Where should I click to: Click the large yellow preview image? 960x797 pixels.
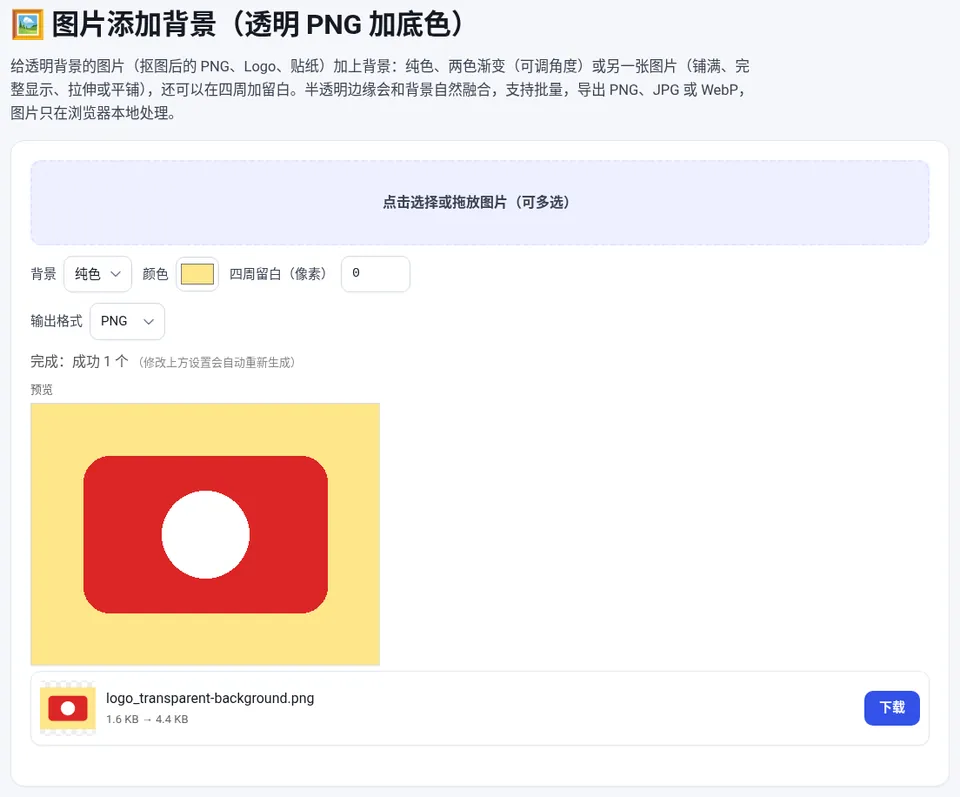click(205, 534)
